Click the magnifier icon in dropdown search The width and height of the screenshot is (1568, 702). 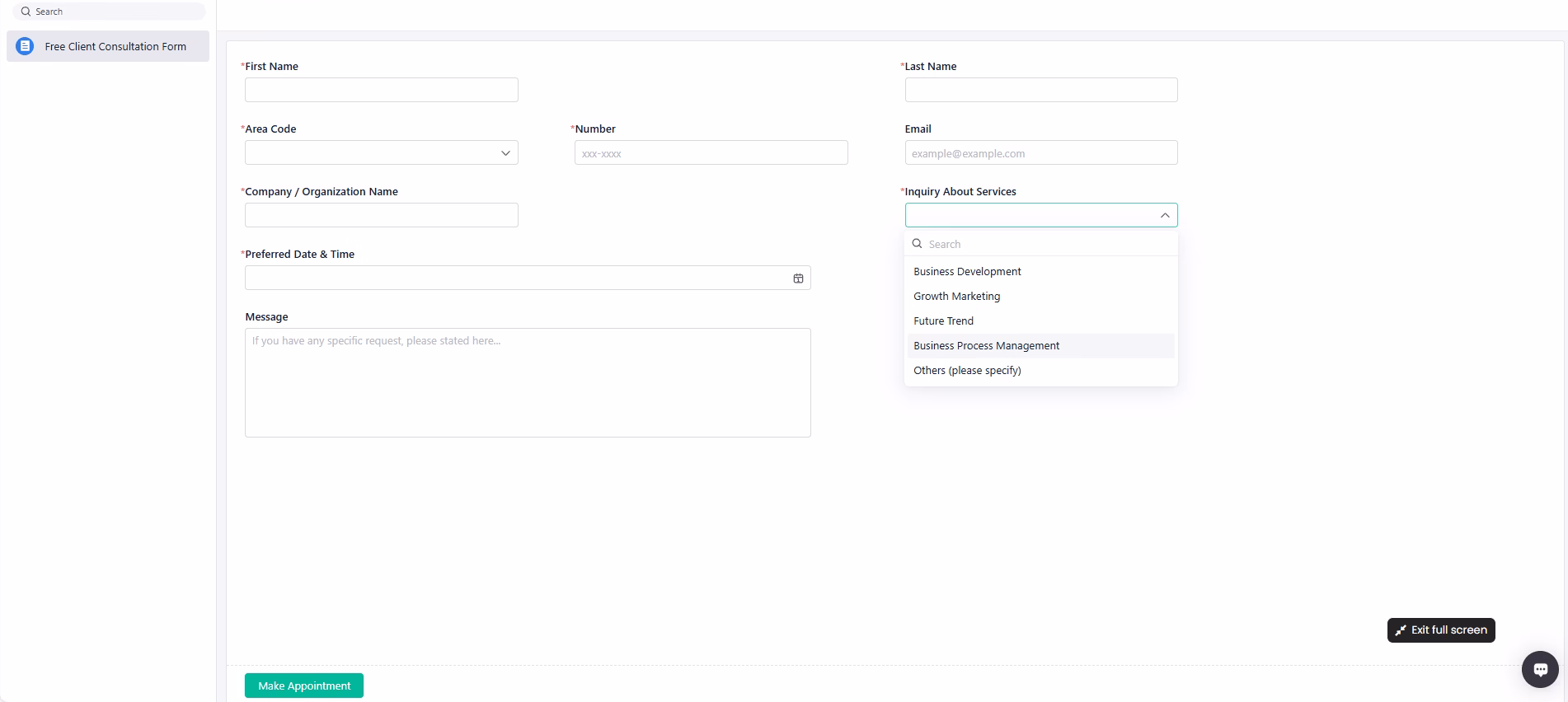[x=917, y=244]
